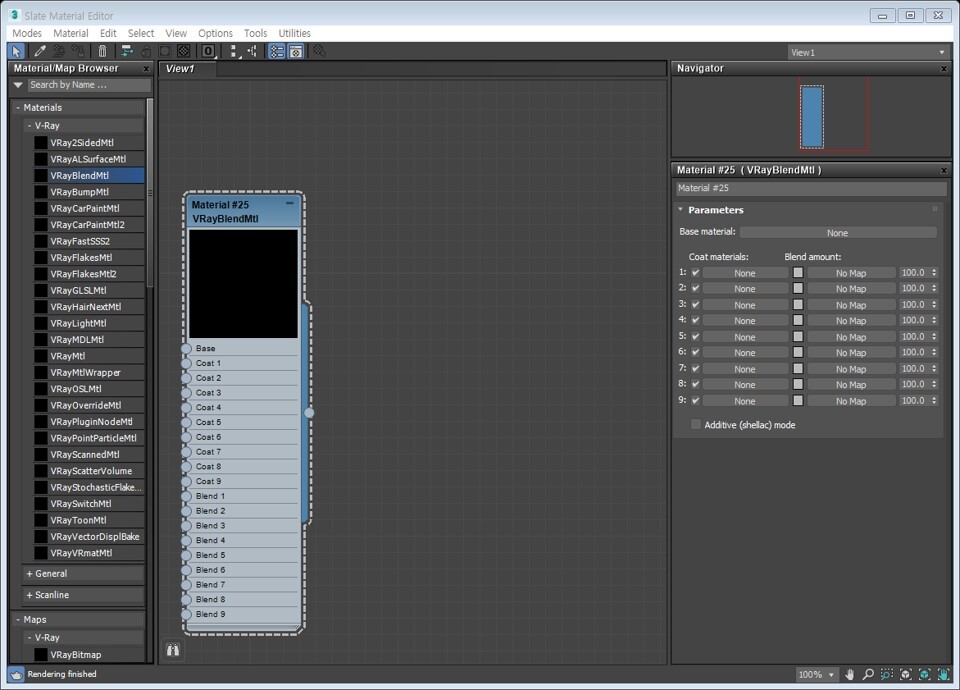Open the 100% zoom level dropdown
960x690 pixels.
pyautogui.click(x=816, y=674)
